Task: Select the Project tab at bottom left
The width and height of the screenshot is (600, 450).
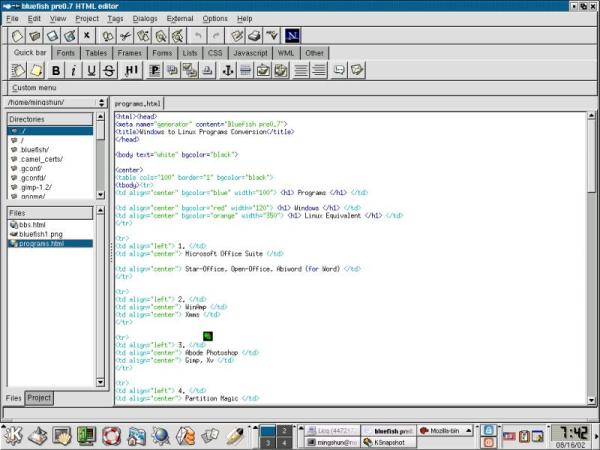Action: point(39,398)
